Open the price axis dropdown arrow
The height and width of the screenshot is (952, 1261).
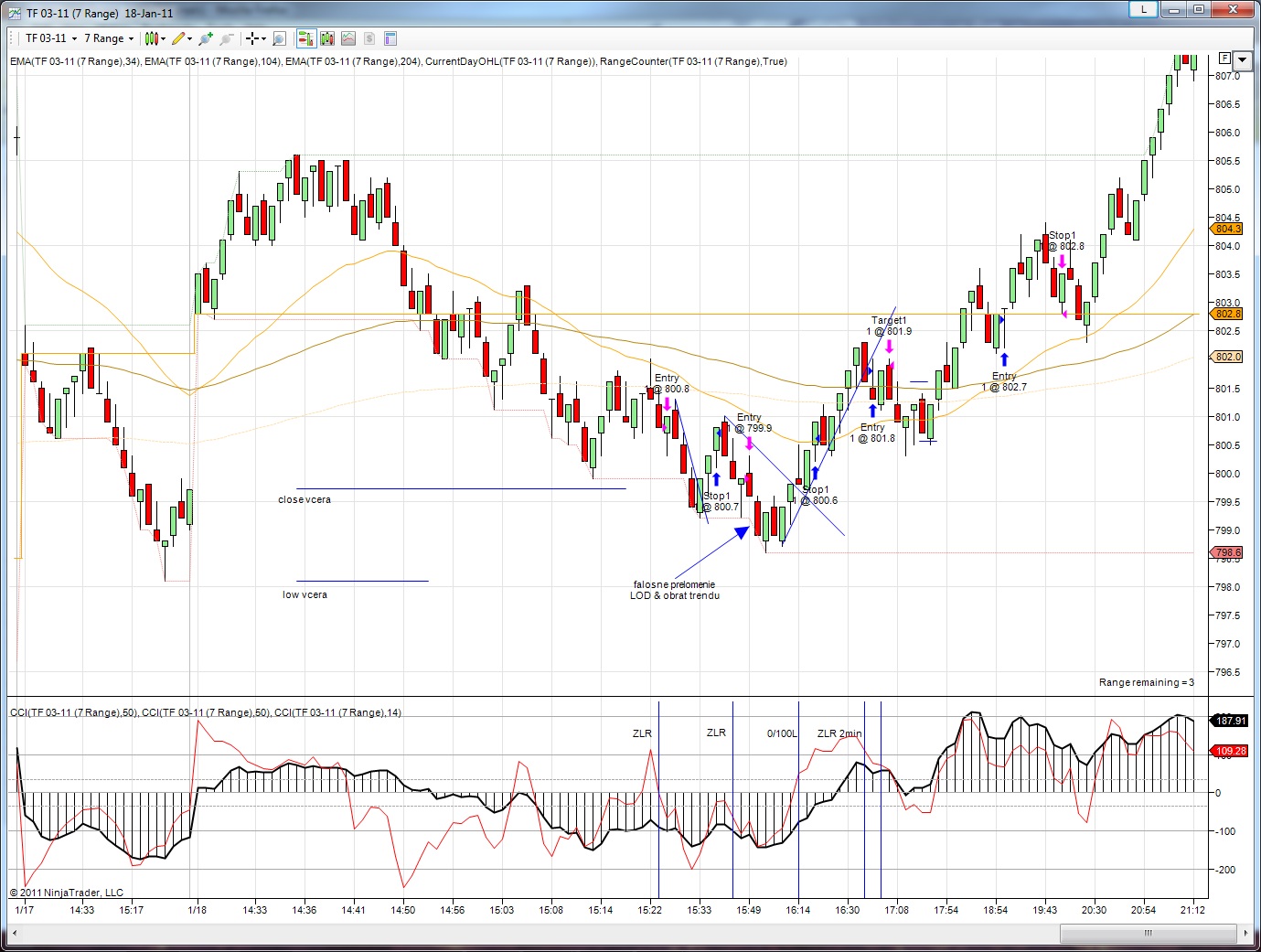click(x=1242, y=60)
